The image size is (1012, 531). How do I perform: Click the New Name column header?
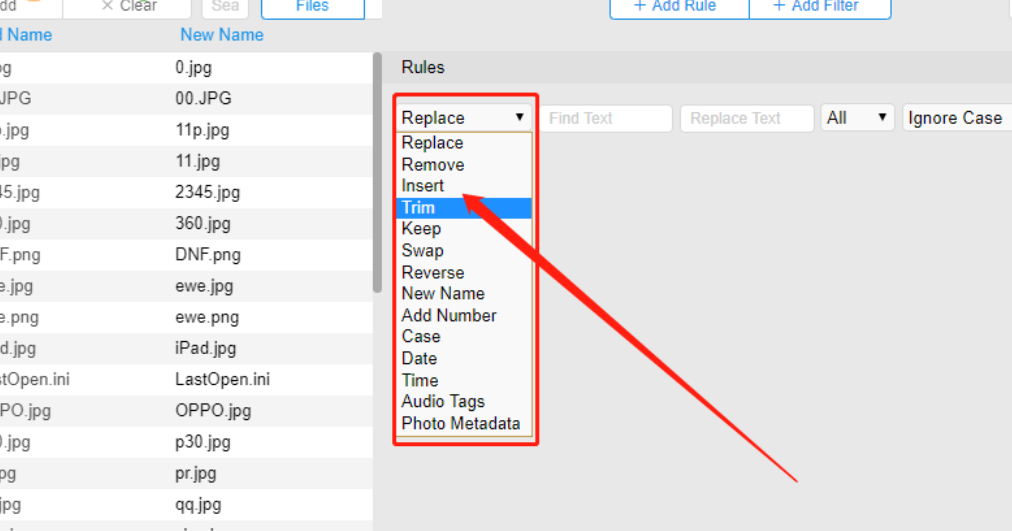222,35
